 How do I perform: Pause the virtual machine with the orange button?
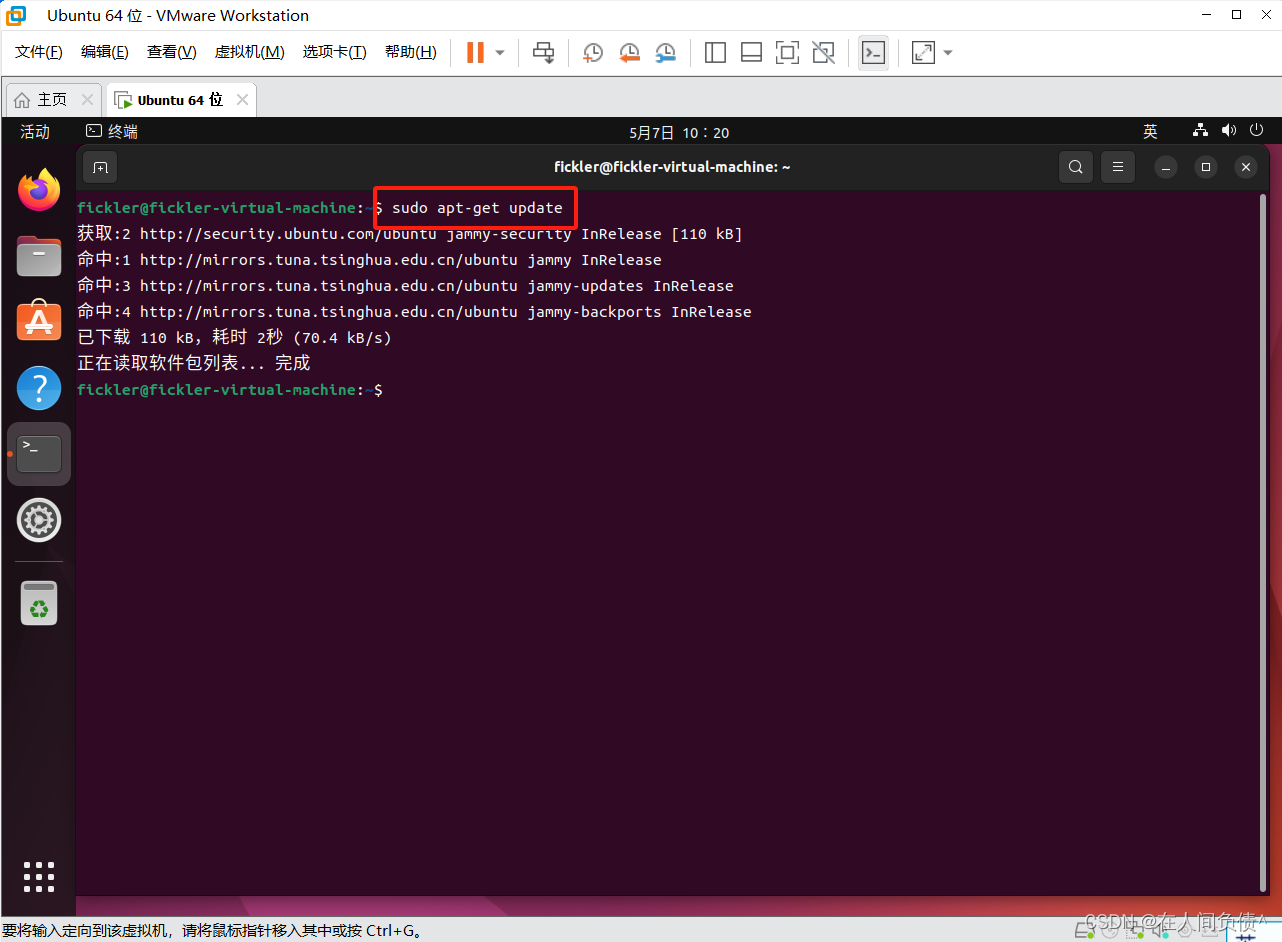tap(475, 52)
